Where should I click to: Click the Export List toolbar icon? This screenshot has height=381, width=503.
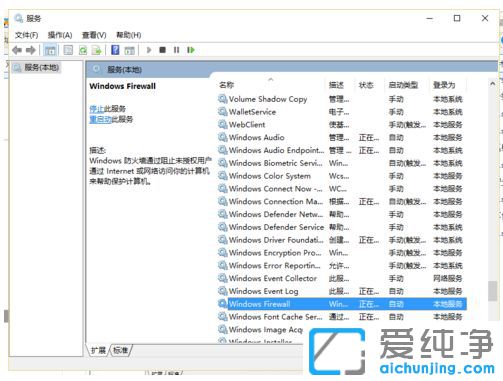click(x=97, y=50)
